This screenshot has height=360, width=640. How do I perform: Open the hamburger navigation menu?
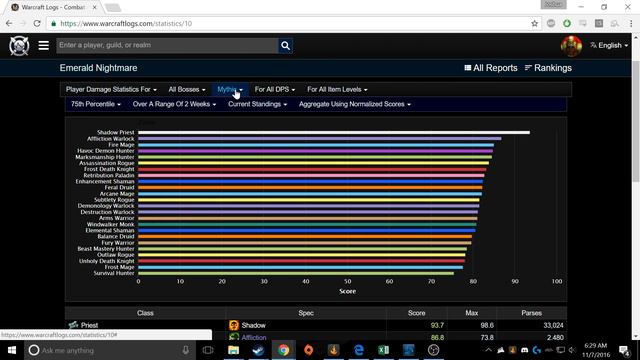(44, 45)
